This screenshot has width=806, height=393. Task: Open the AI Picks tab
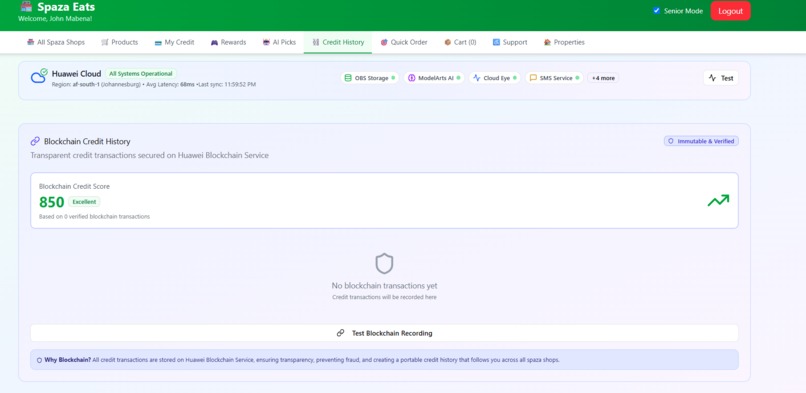point(279,42)
